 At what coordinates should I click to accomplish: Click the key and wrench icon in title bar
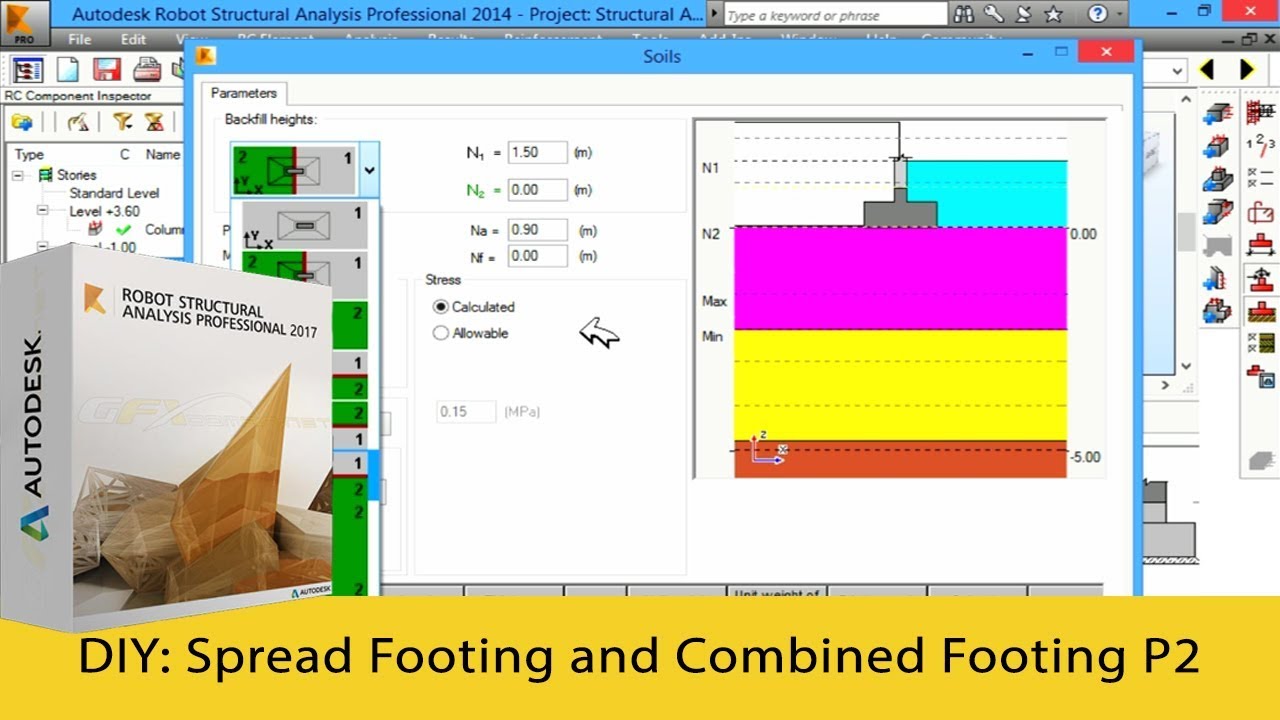(993, 14)
